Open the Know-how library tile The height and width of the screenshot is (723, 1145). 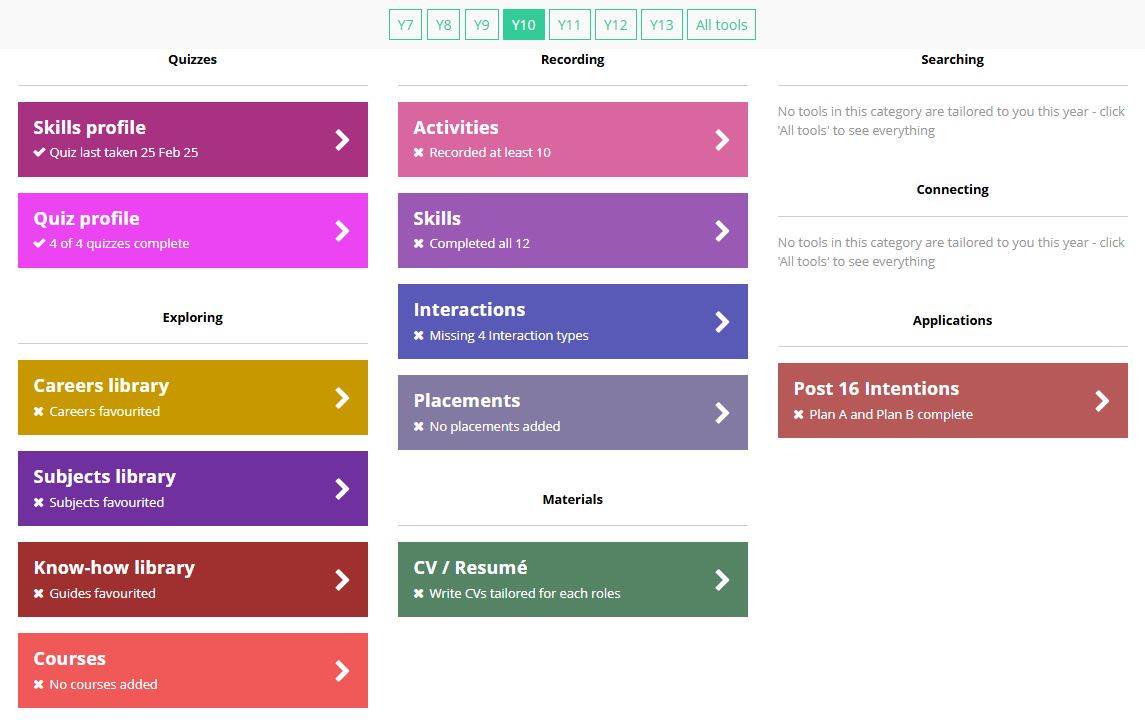(x=192, y=579)
